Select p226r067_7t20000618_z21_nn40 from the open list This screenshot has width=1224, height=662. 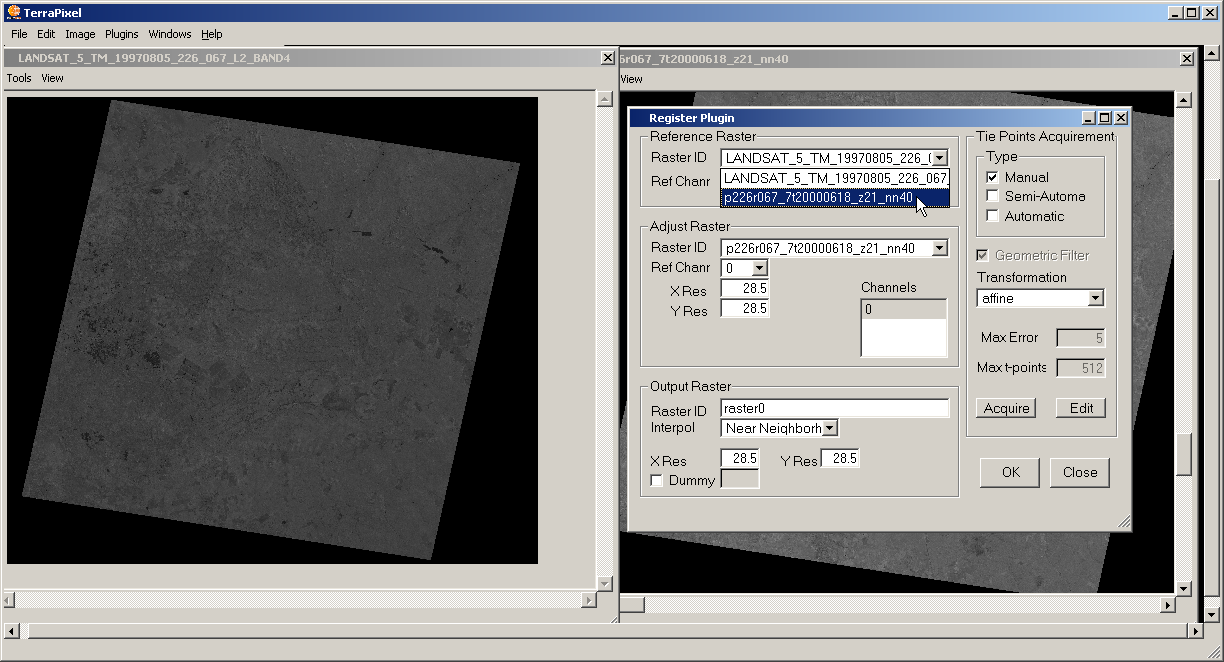[x=818, y=198]
